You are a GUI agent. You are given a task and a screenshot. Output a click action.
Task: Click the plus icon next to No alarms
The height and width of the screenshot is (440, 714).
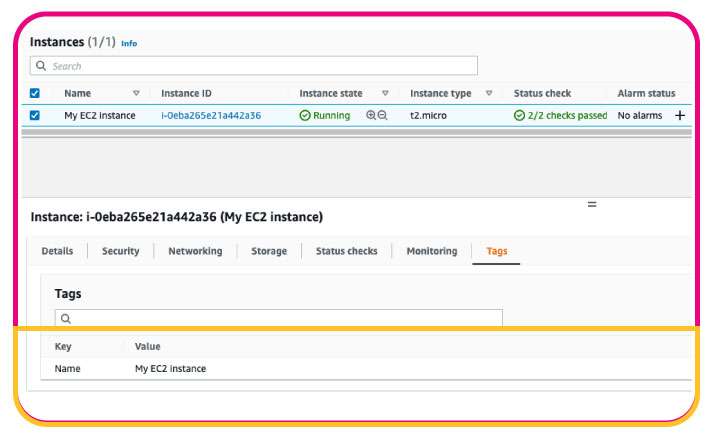pyautogui.click(x=680, y=116)
